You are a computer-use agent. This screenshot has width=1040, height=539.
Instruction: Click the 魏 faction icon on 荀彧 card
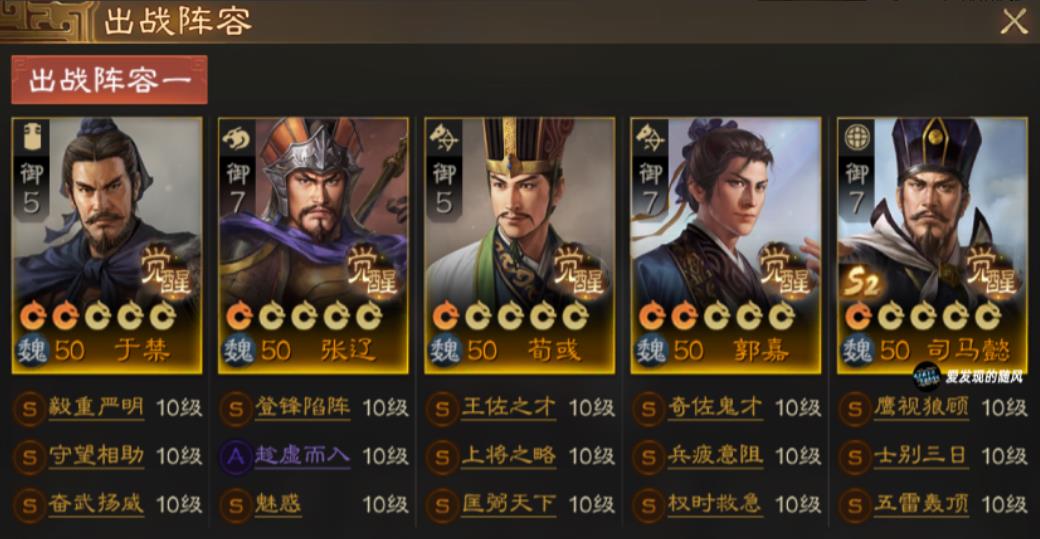coord(445,350)
